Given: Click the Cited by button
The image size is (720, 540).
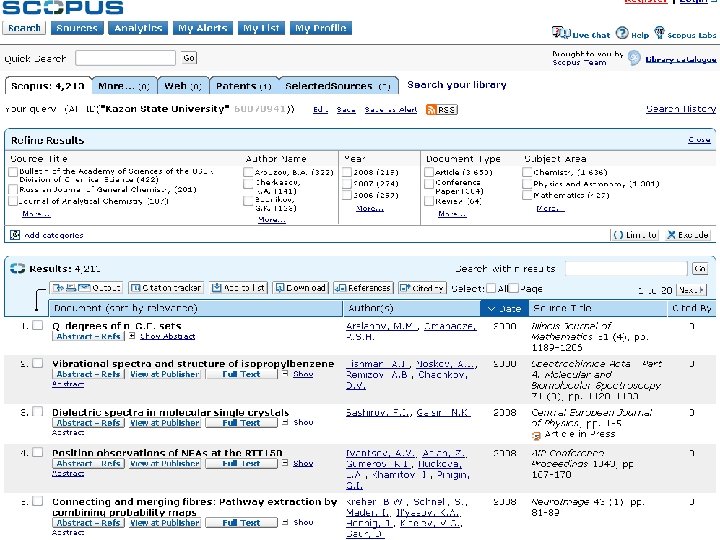Looking at the screenshot, I should coord(422,288).
